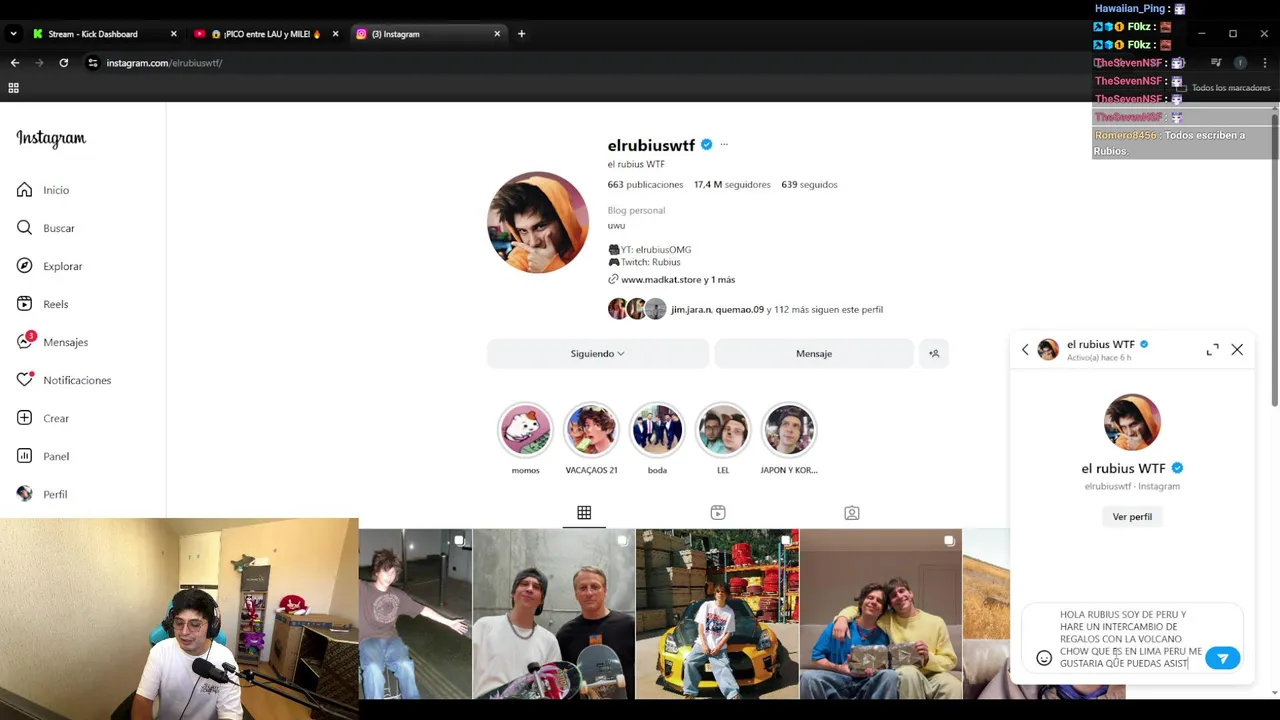Close the Instagram browser tab
Viewport: 1280px width, 720px height.
pyautogui.click(x=497, y=34)
